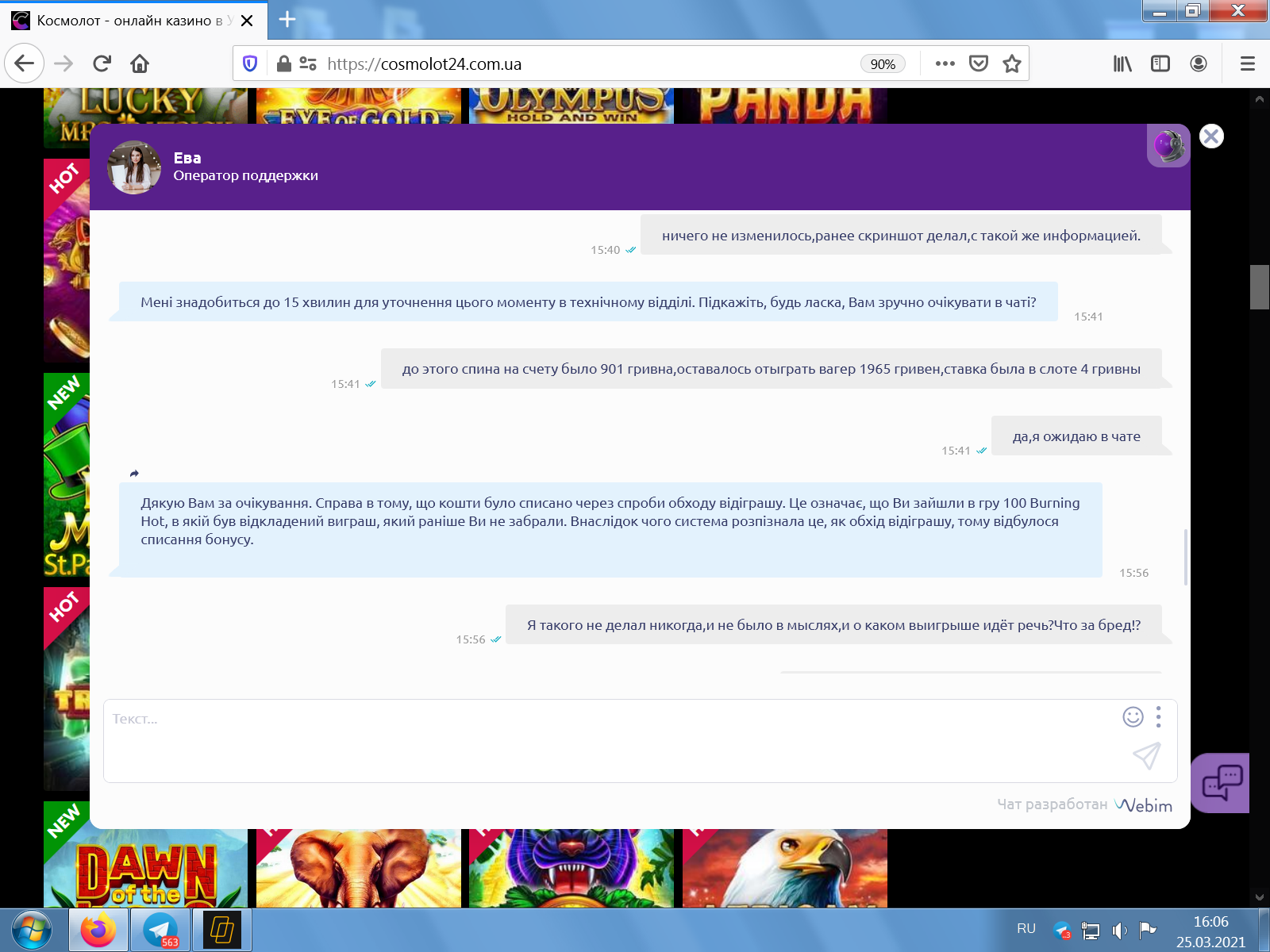Open the panther slot game thumbnail

click(571, 868)
